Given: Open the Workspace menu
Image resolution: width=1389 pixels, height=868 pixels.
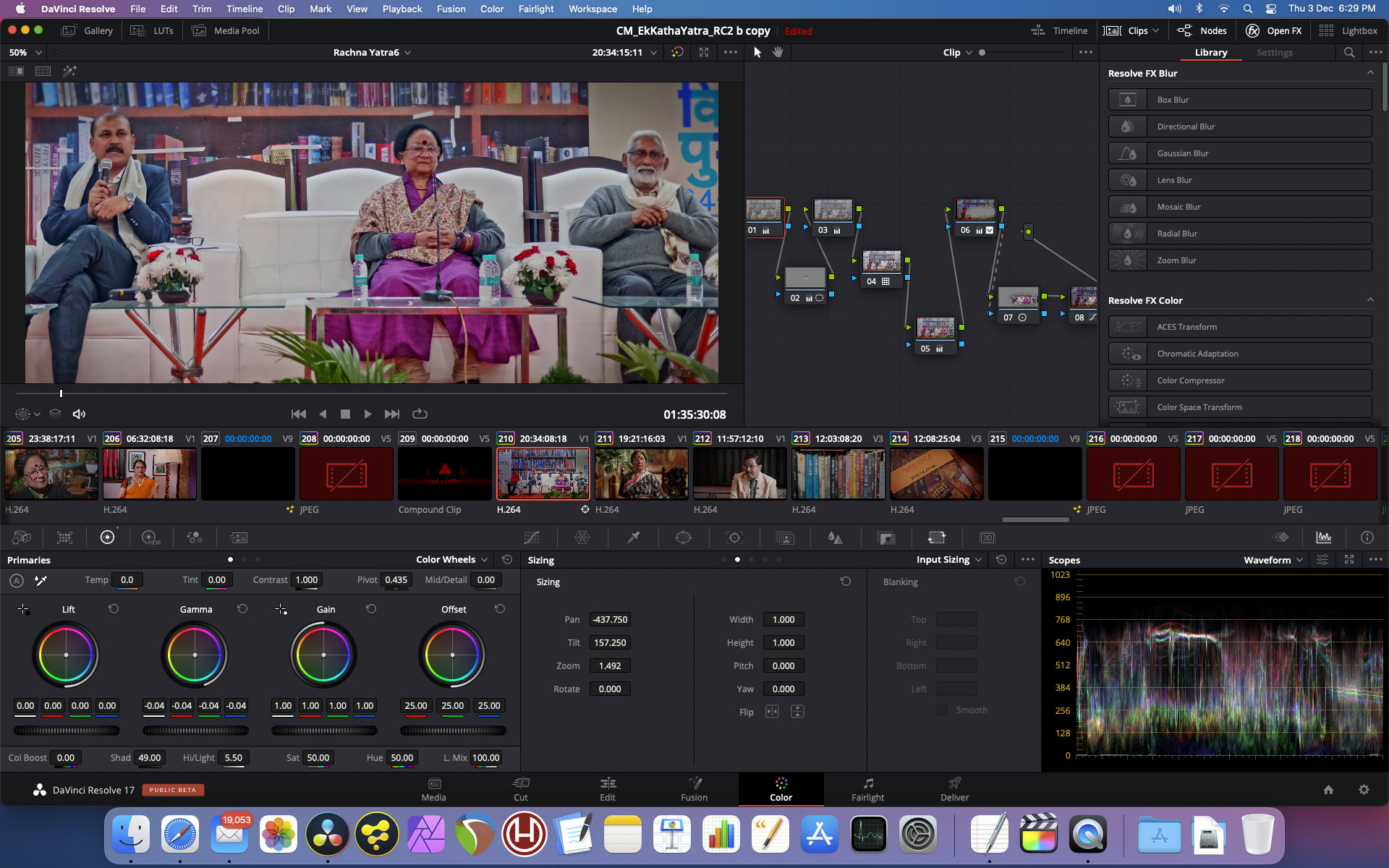Looking at the screenshot, I should click(x=592, y=9).
